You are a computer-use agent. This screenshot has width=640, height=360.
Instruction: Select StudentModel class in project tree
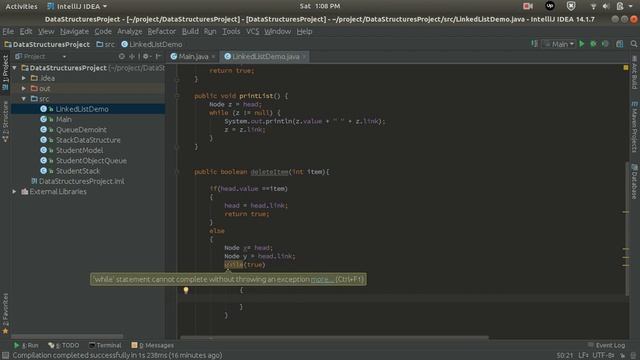(79, 150)
